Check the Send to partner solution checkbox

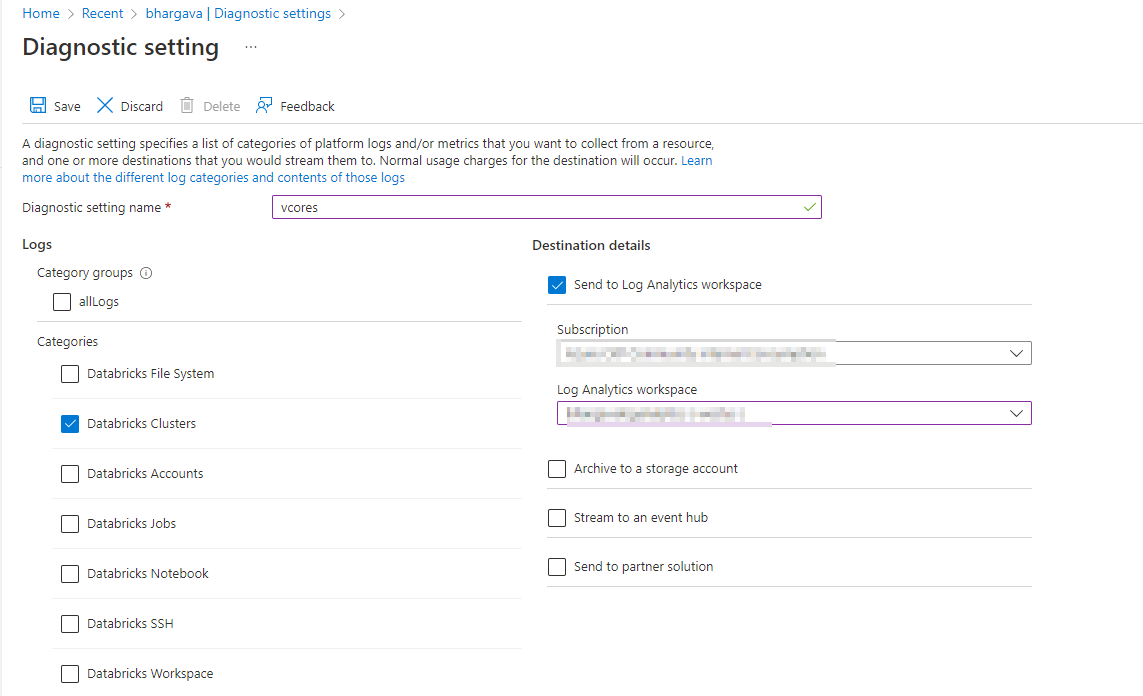pos(557,567)
